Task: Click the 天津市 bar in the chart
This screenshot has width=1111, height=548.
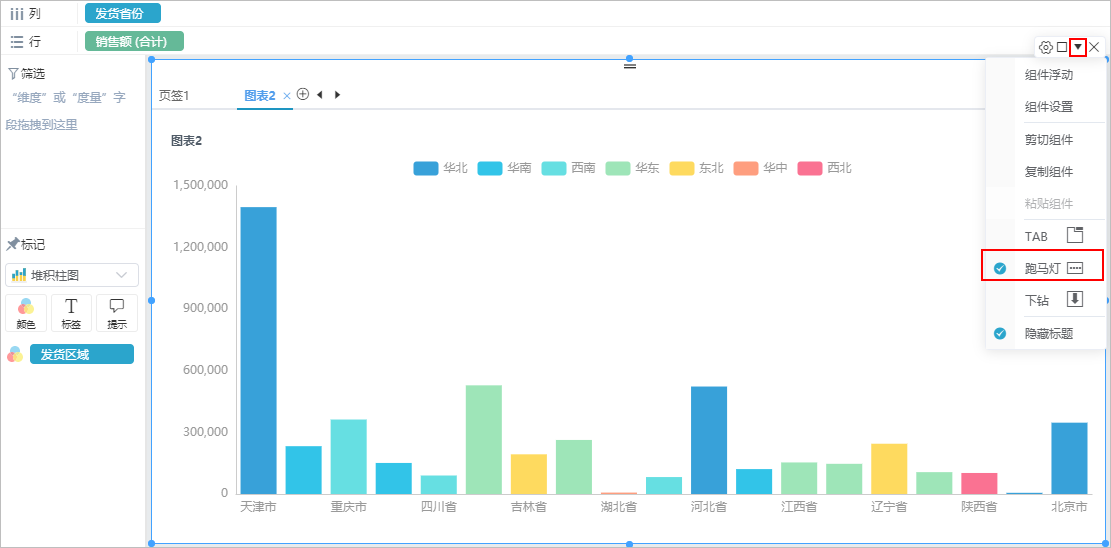Action: click(x=259, y=350)
